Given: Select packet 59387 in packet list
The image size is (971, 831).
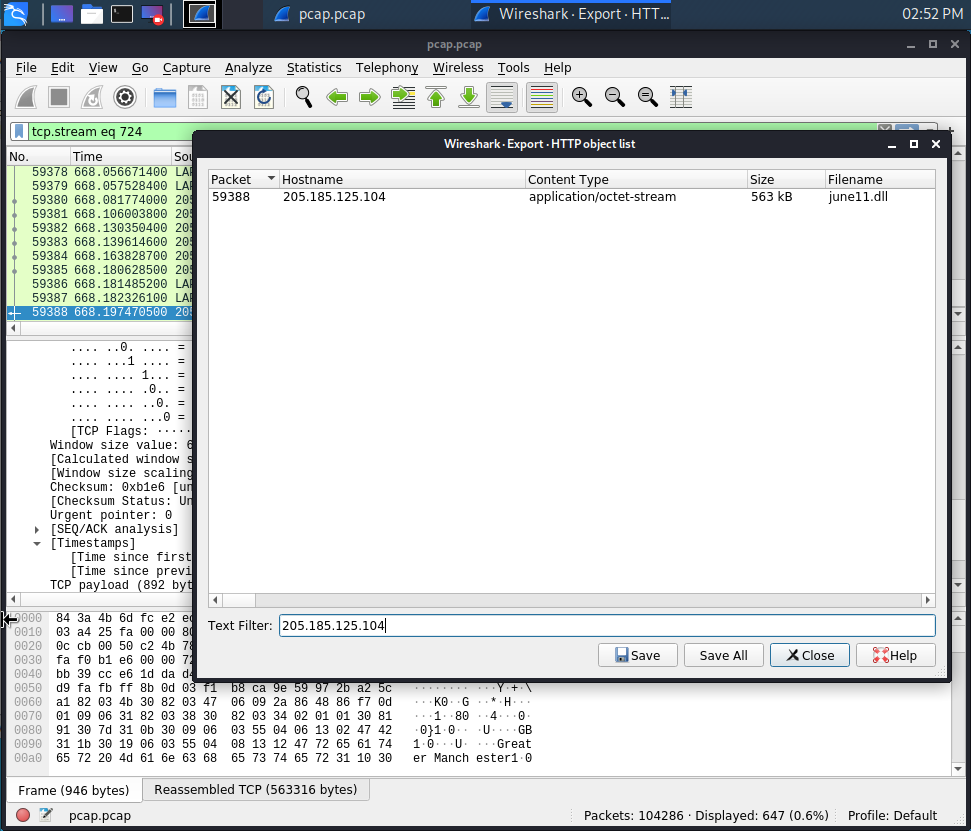Looking at the screenshot, I should (x=100, y=298).
